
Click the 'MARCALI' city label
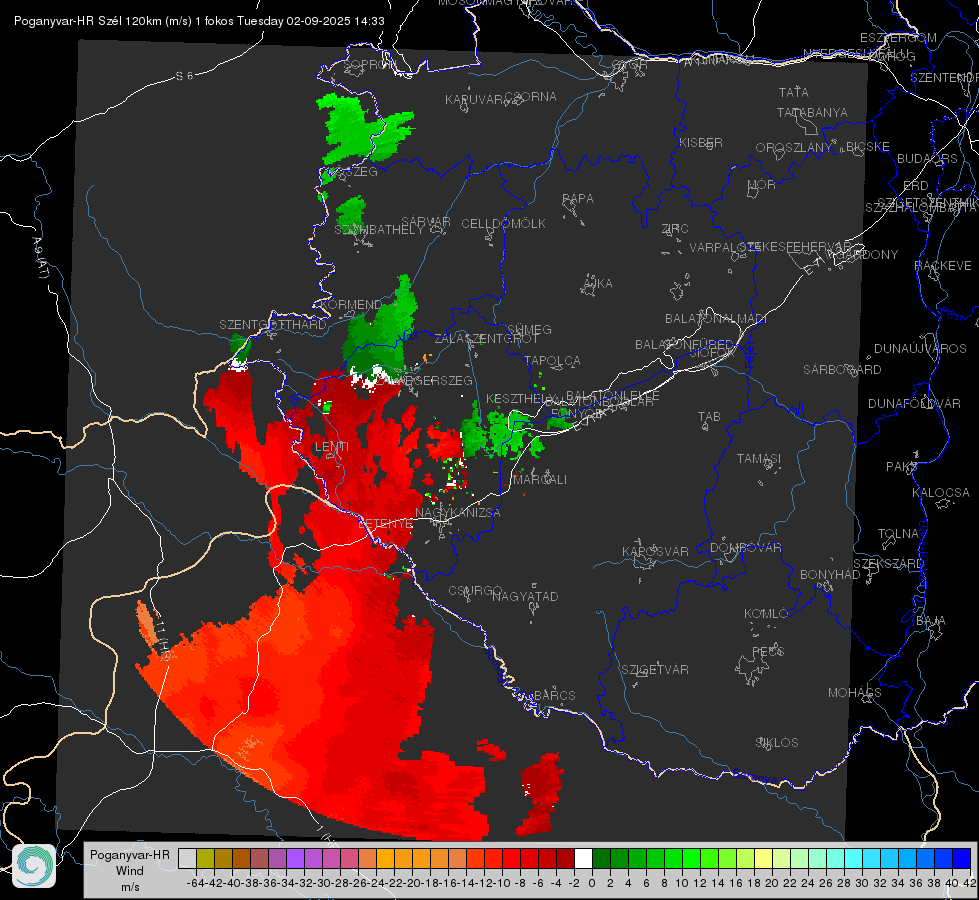point(539,480)
